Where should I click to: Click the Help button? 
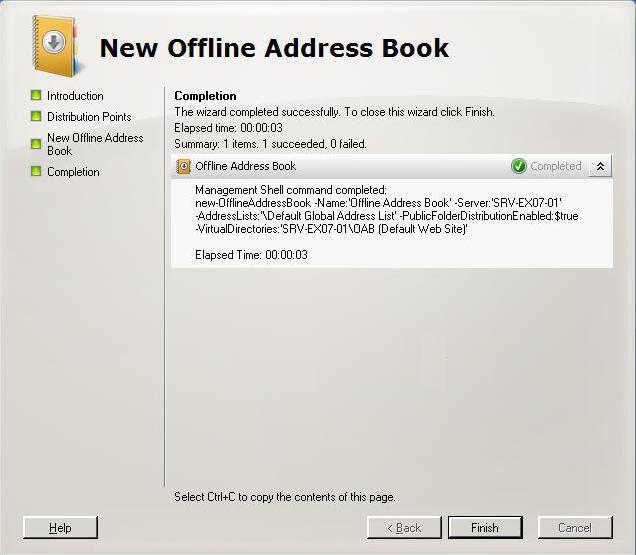pos(60,527)
